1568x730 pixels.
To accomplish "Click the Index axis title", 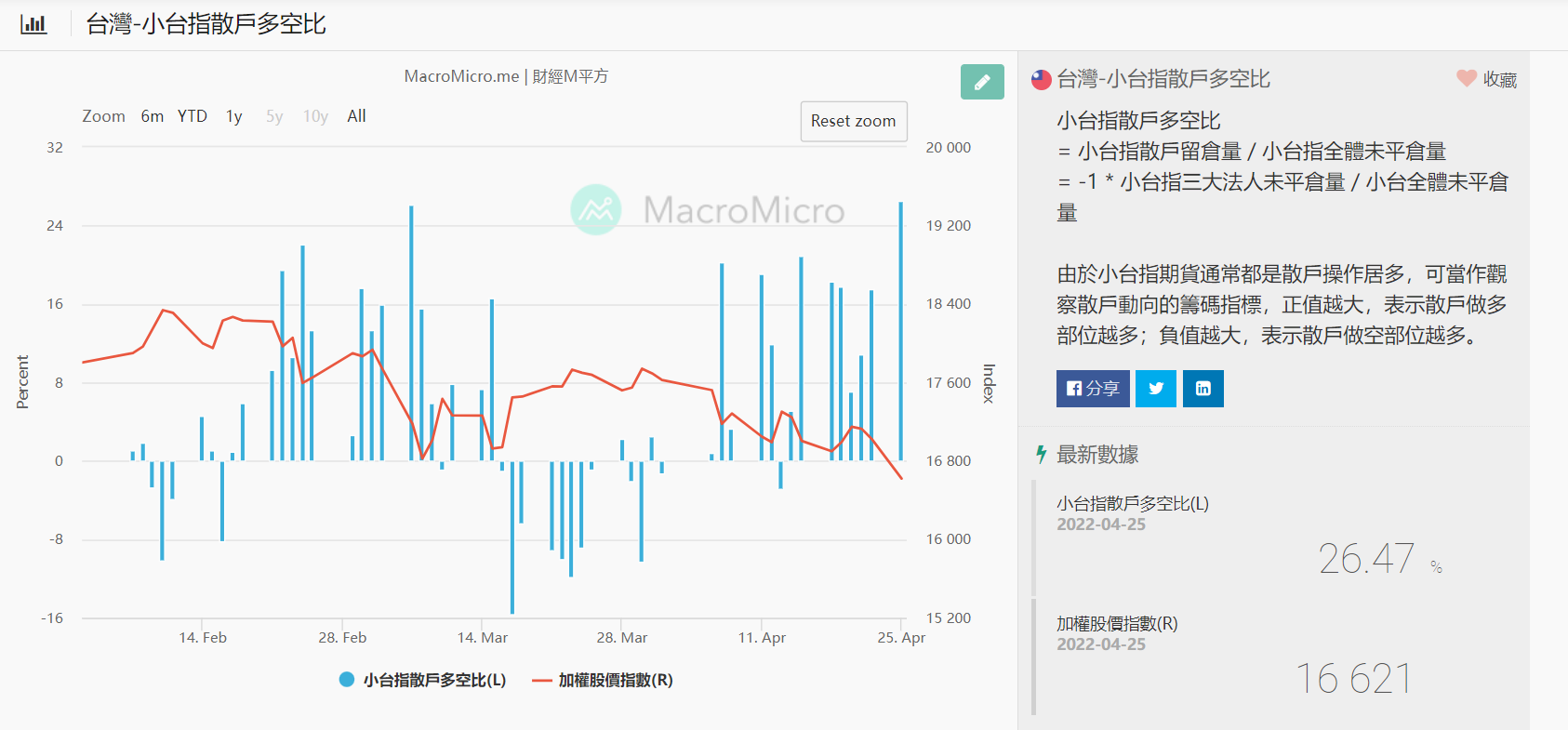I will point(989,383).
